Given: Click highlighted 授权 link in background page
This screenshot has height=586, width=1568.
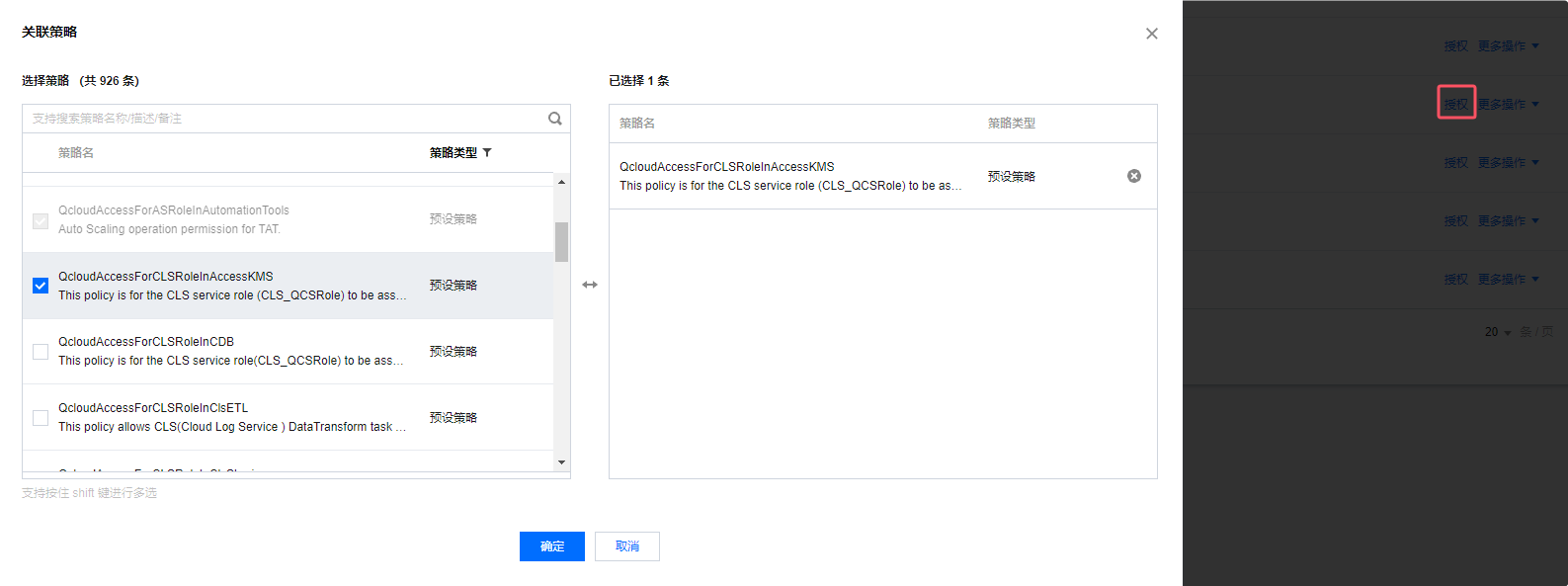Looking at the screenshot, I should pos(1455,104).
